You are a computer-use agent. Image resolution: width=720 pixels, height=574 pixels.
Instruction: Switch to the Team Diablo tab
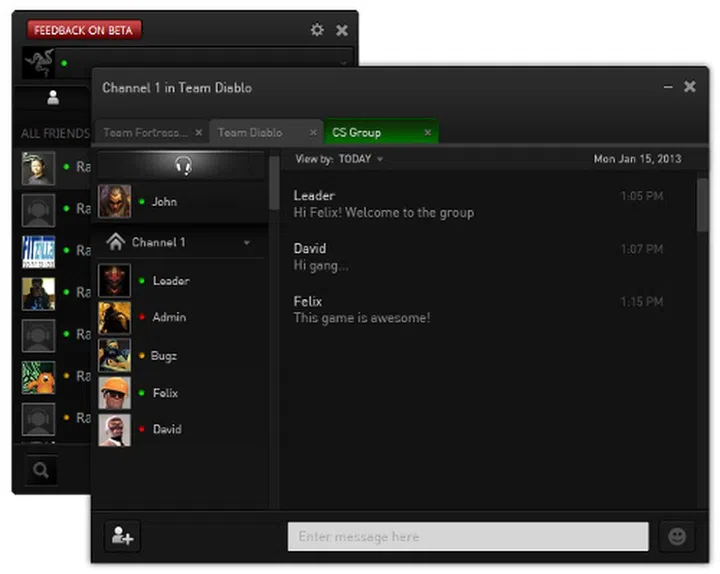[x=250, y=132]
